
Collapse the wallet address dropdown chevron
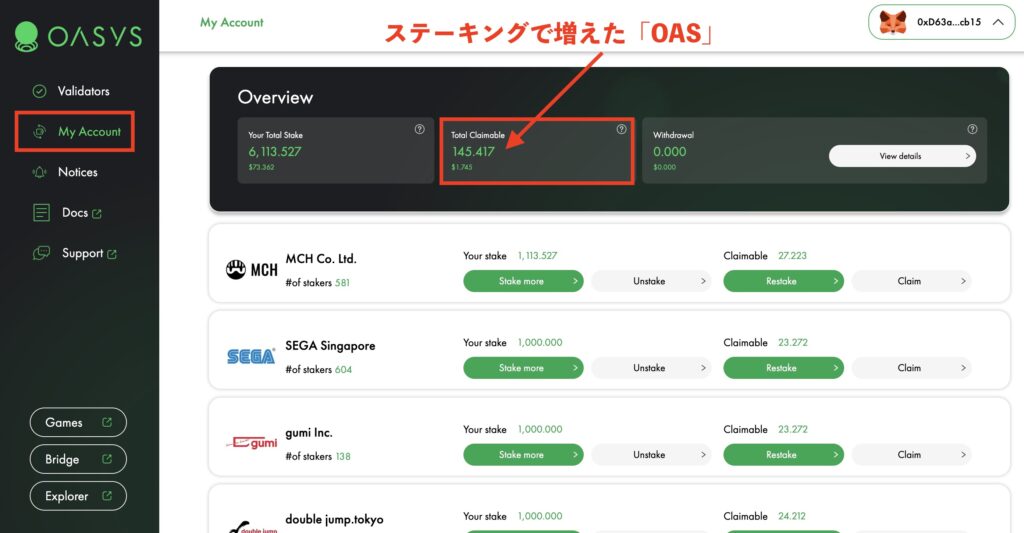point(998,22)
